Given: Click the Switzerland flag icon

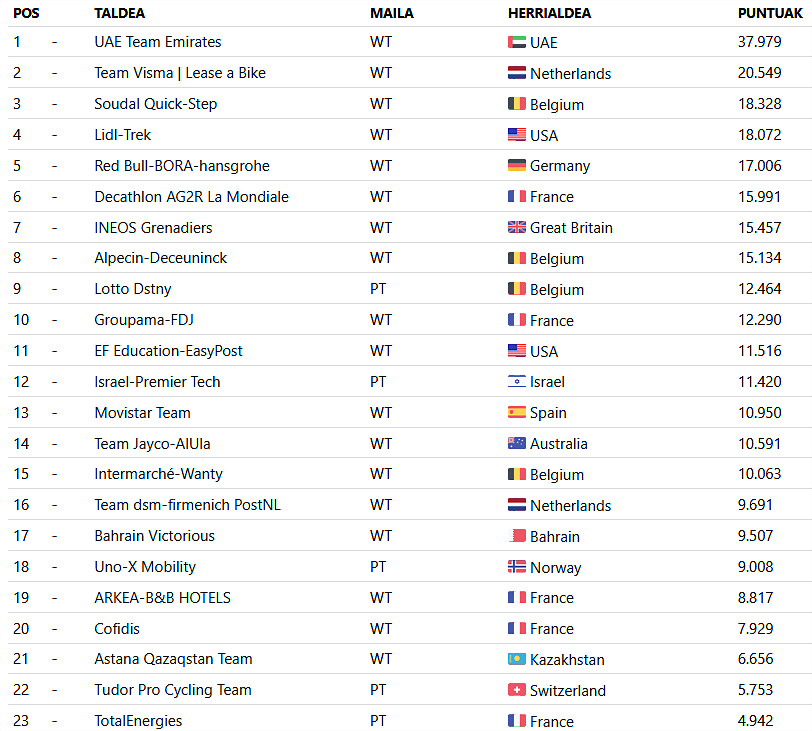Looking at the screenshot, I should tap(516, 690).
